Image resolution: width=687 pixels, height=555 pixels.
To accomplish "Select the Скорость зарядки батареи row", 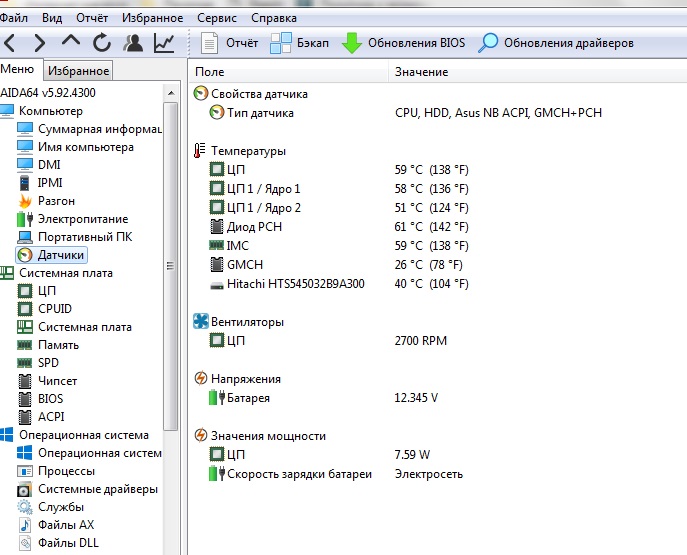I will (x=336, y=474).
